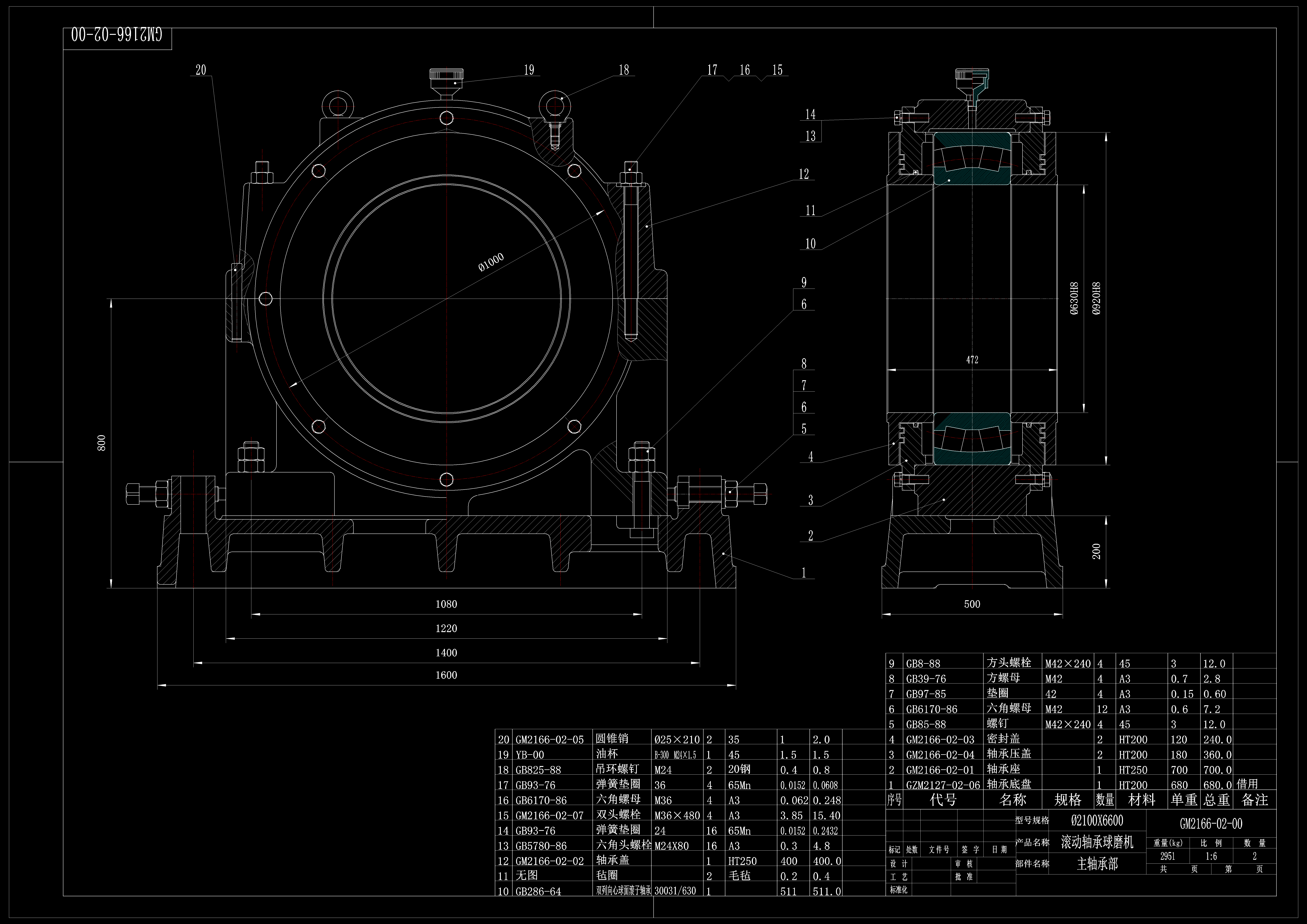Select the 1220 dimension text
This screenshot has width=1307, height=924.
(446, 629)
